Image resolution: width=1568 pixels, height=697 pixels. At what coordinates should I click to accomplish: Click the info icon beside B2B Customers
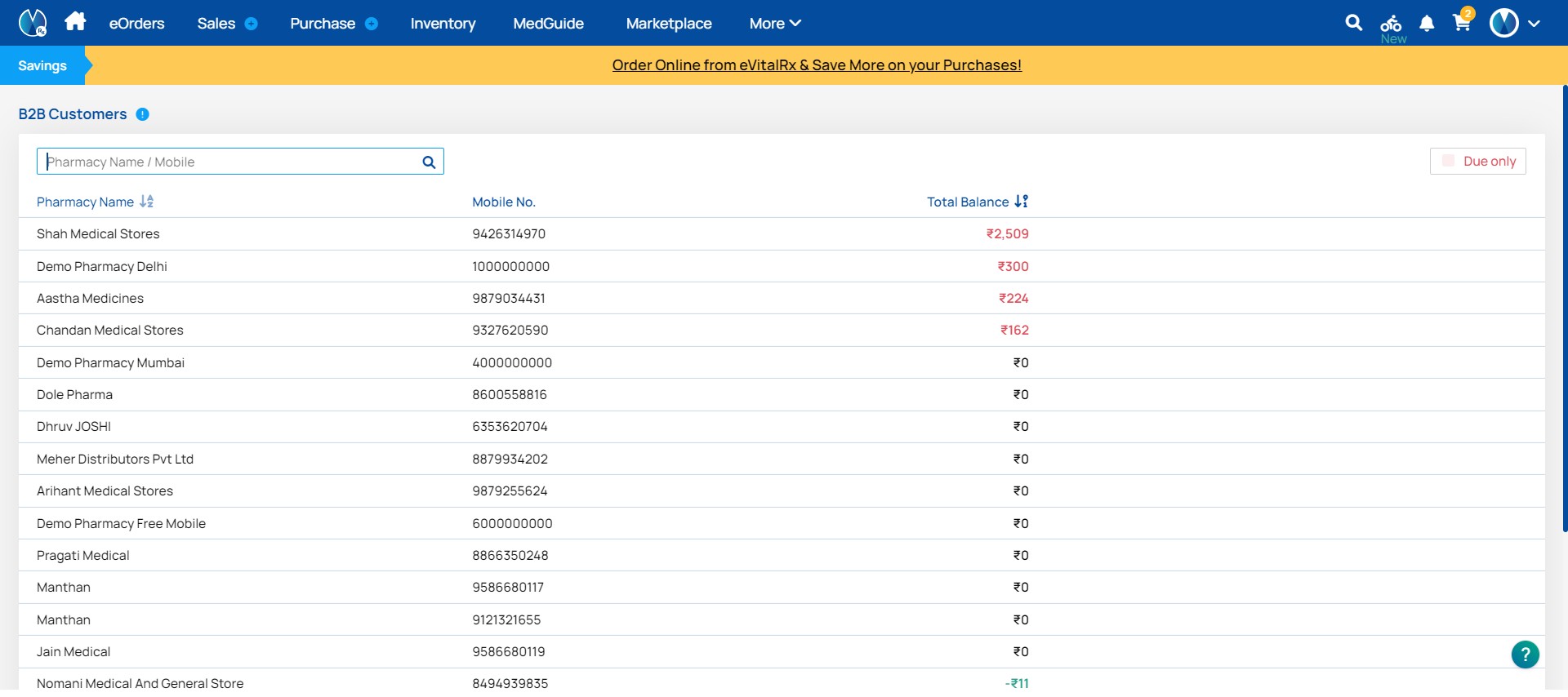click(142, 114)
